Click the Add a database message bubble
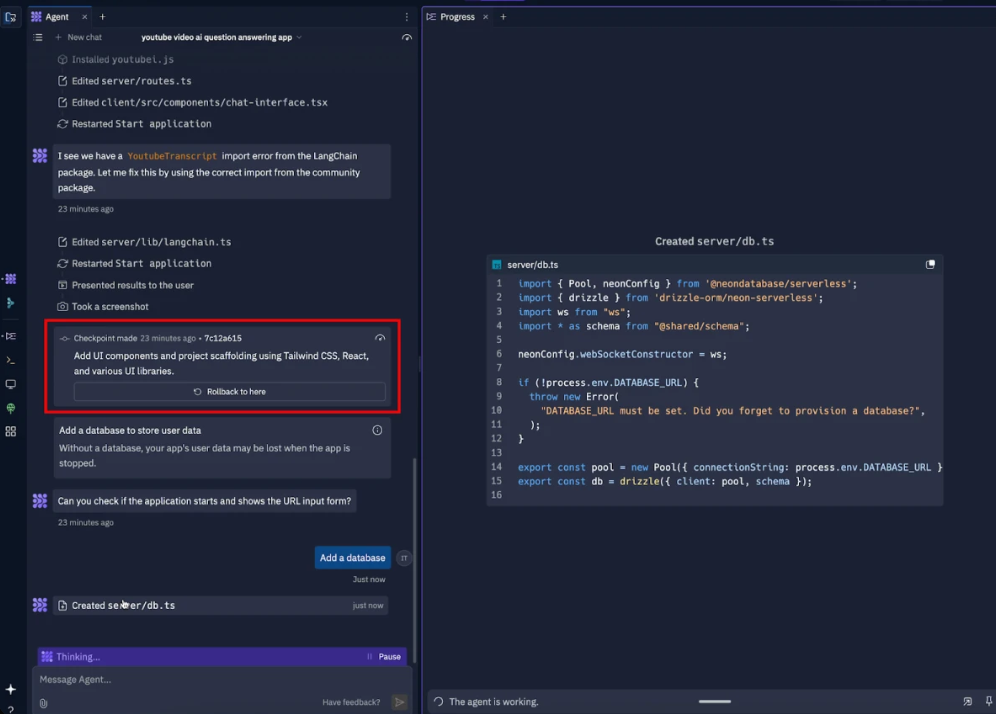 tap(353, 558)
